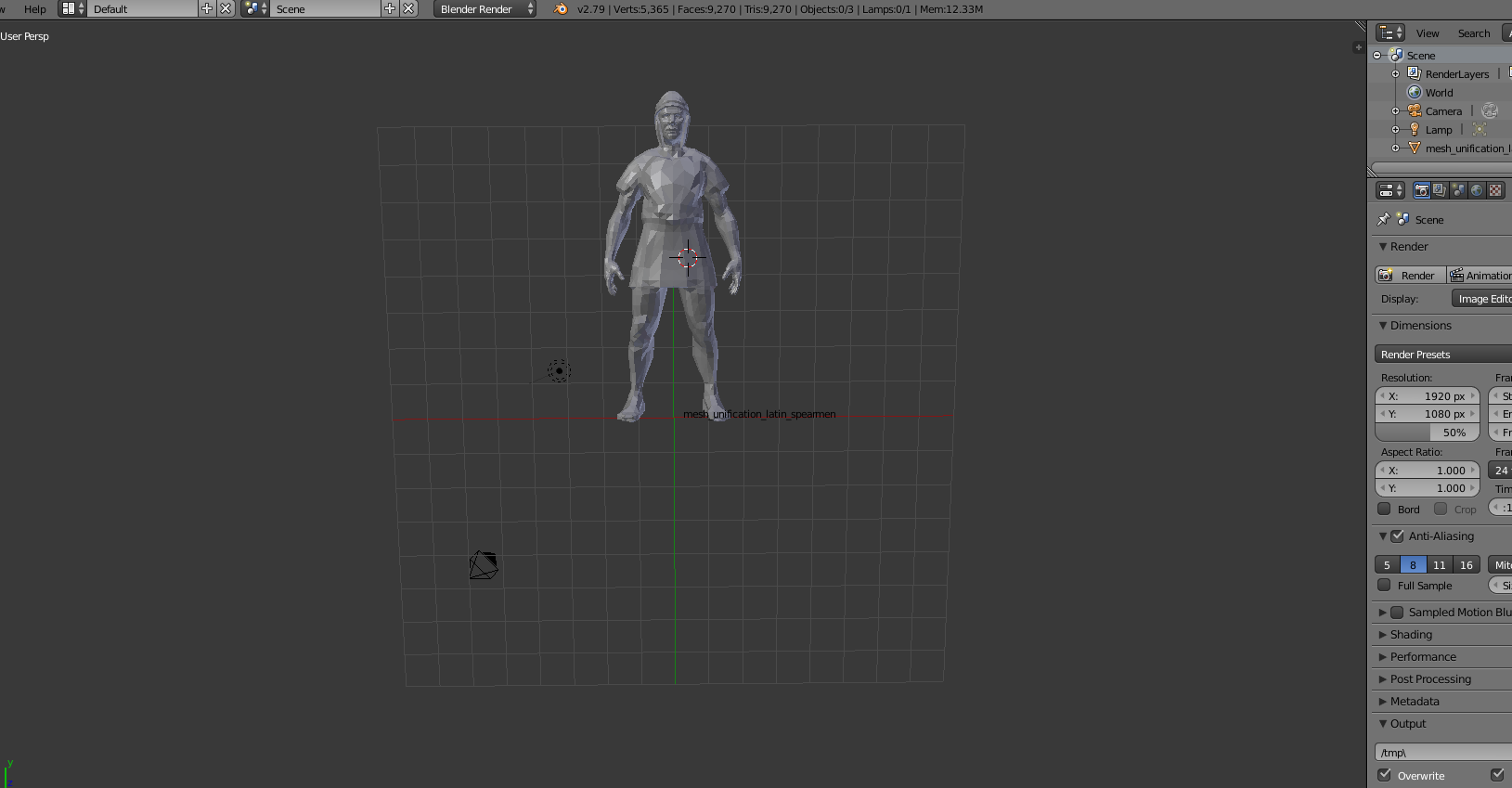Set anti-aliasing samples to 16
Image resolution: width=1512 pixels, height=788 pixels.
tap(1467, 564)
